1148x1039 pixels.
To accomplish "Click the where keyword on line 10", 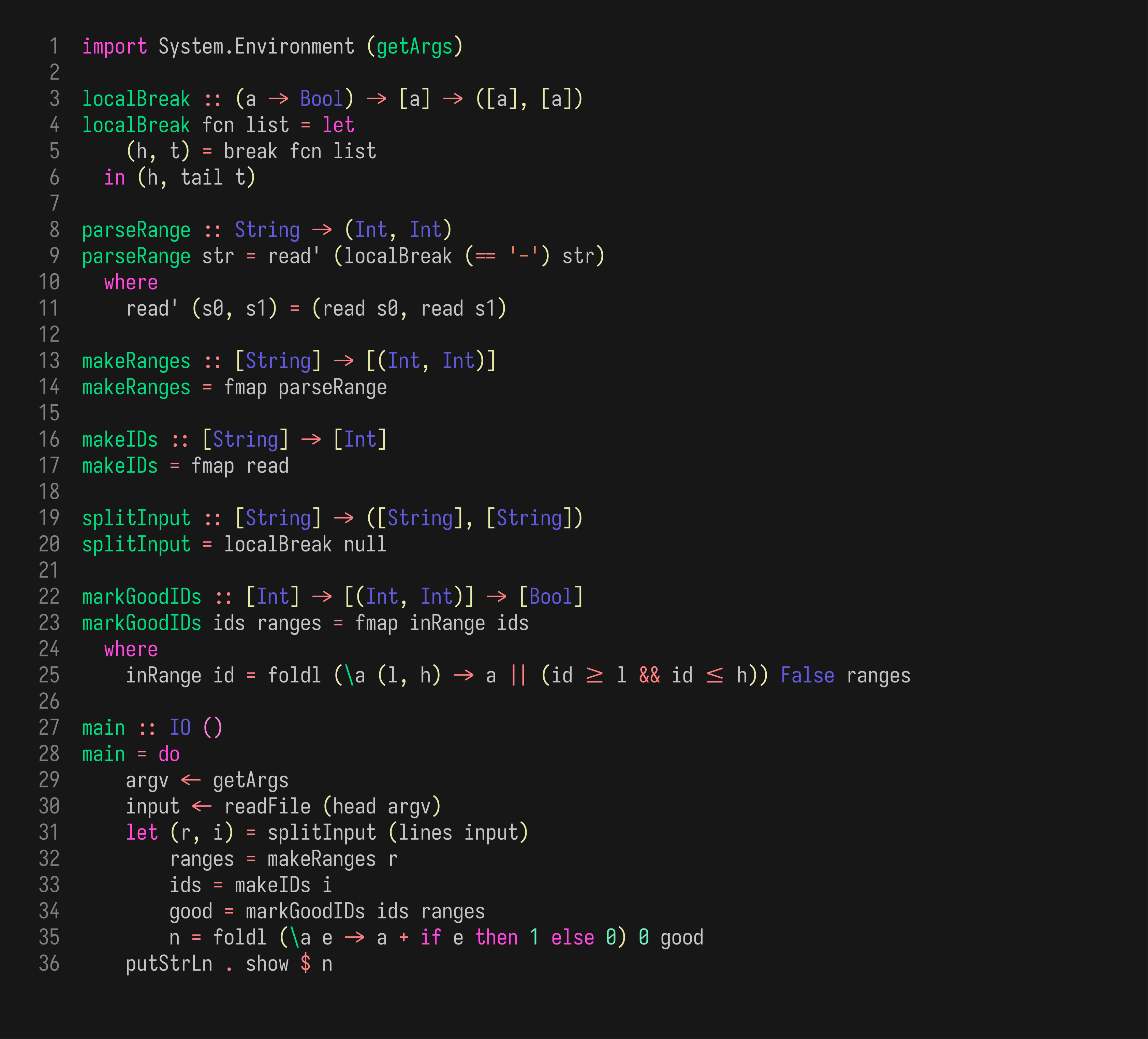I will pos(130,282).
